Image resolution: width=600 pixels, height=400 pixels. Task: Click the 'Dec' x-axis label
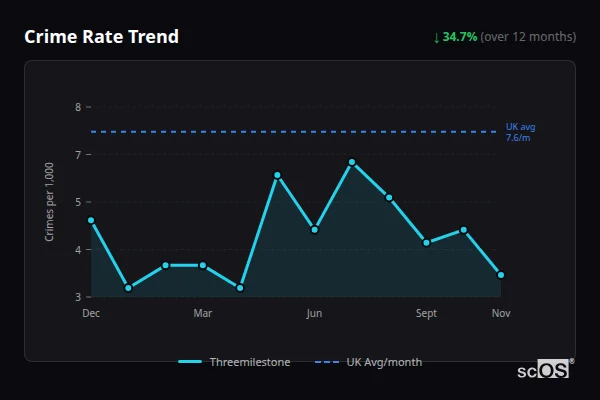point(91,313)
